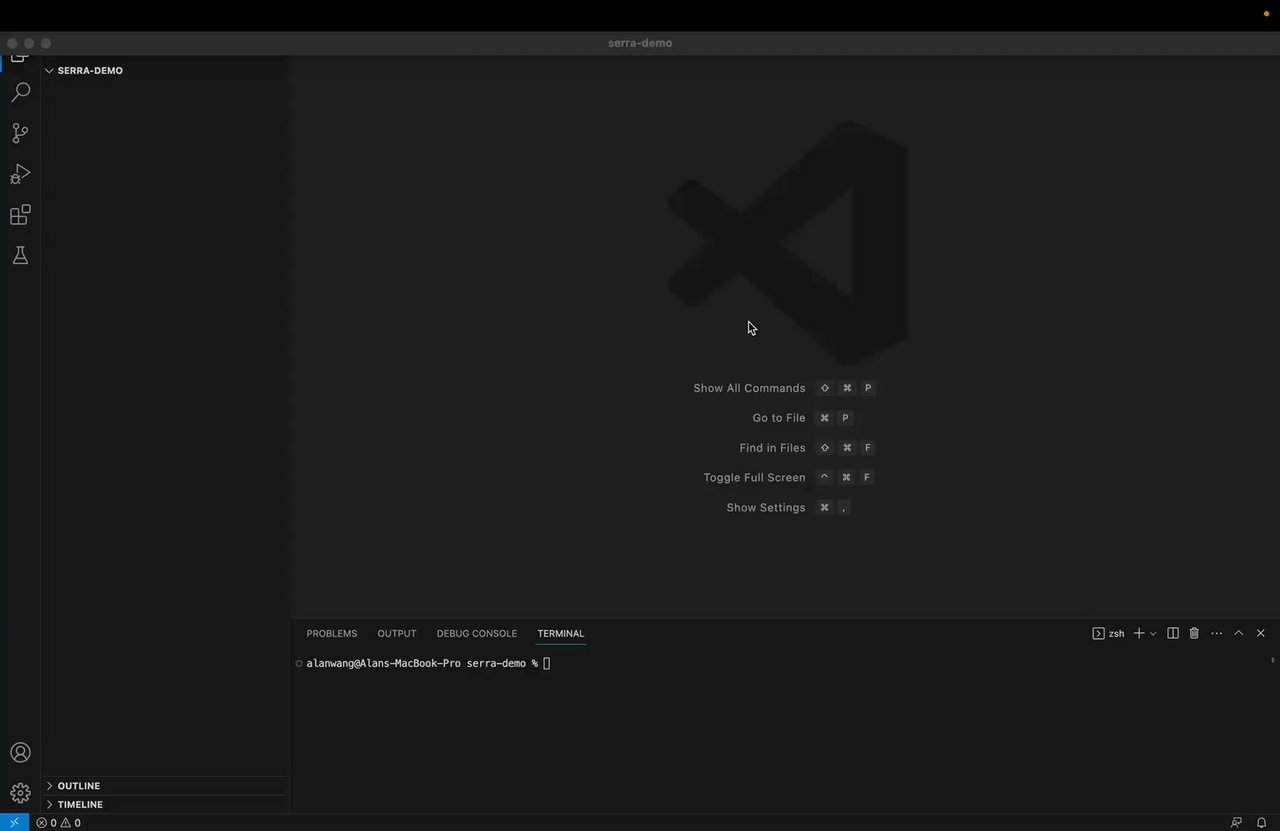Open notifications bell in status bar
The width and height of the screenshot is (1280, 831).
click(x=1262, y=823)
